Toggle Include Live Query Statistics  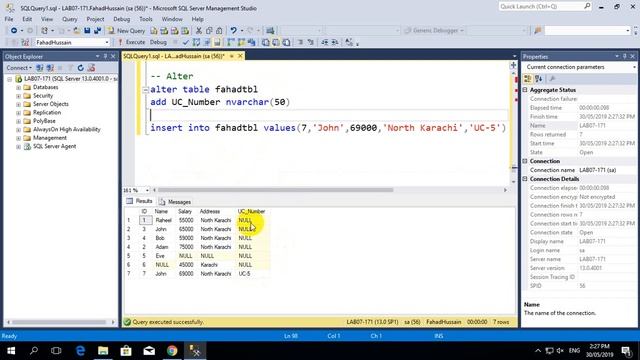pyautogui.click(x=241, y=42)
